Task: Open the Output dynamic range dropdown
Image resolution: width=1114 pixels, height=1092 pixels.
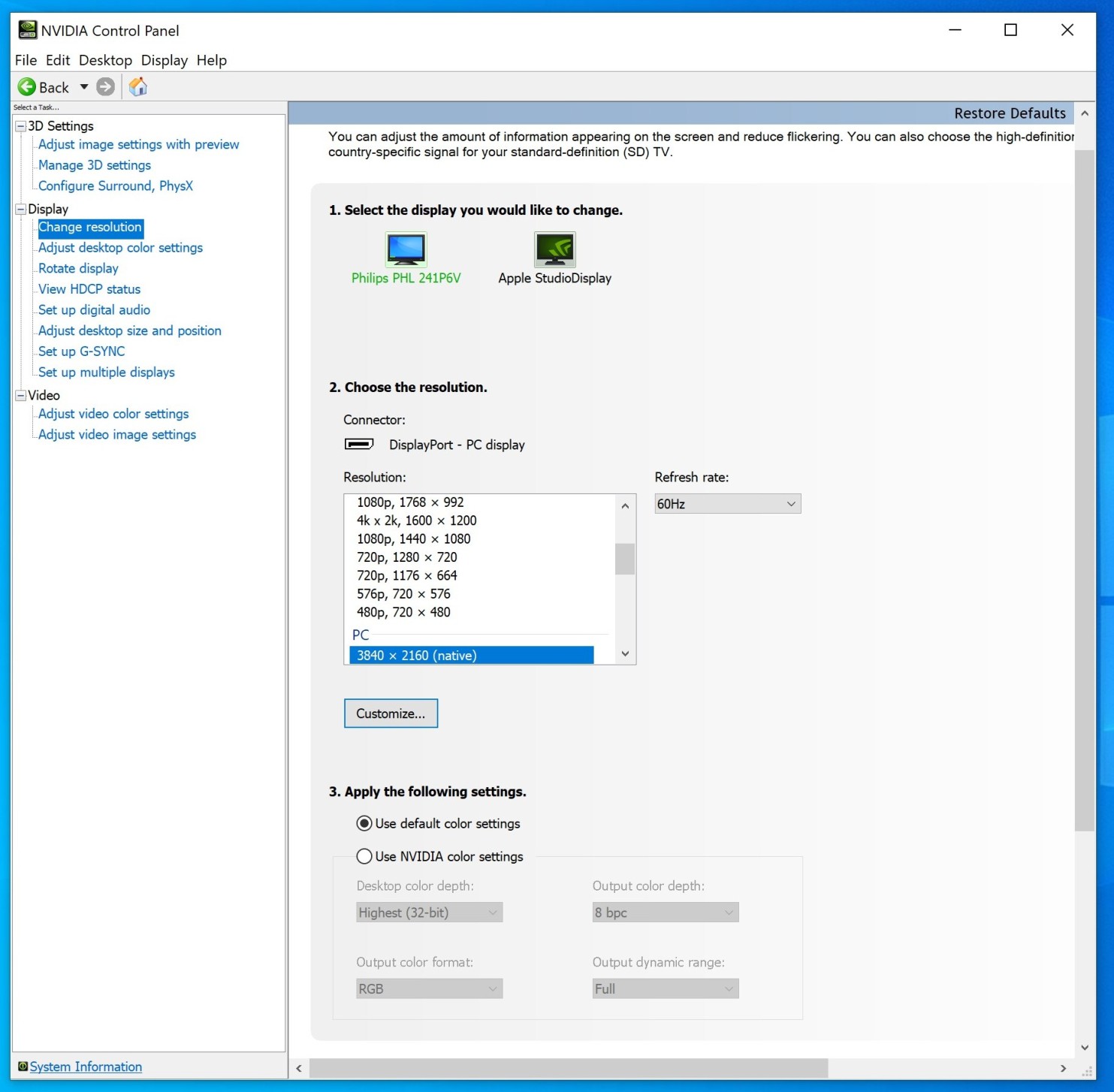Action: tap(666, 989)
